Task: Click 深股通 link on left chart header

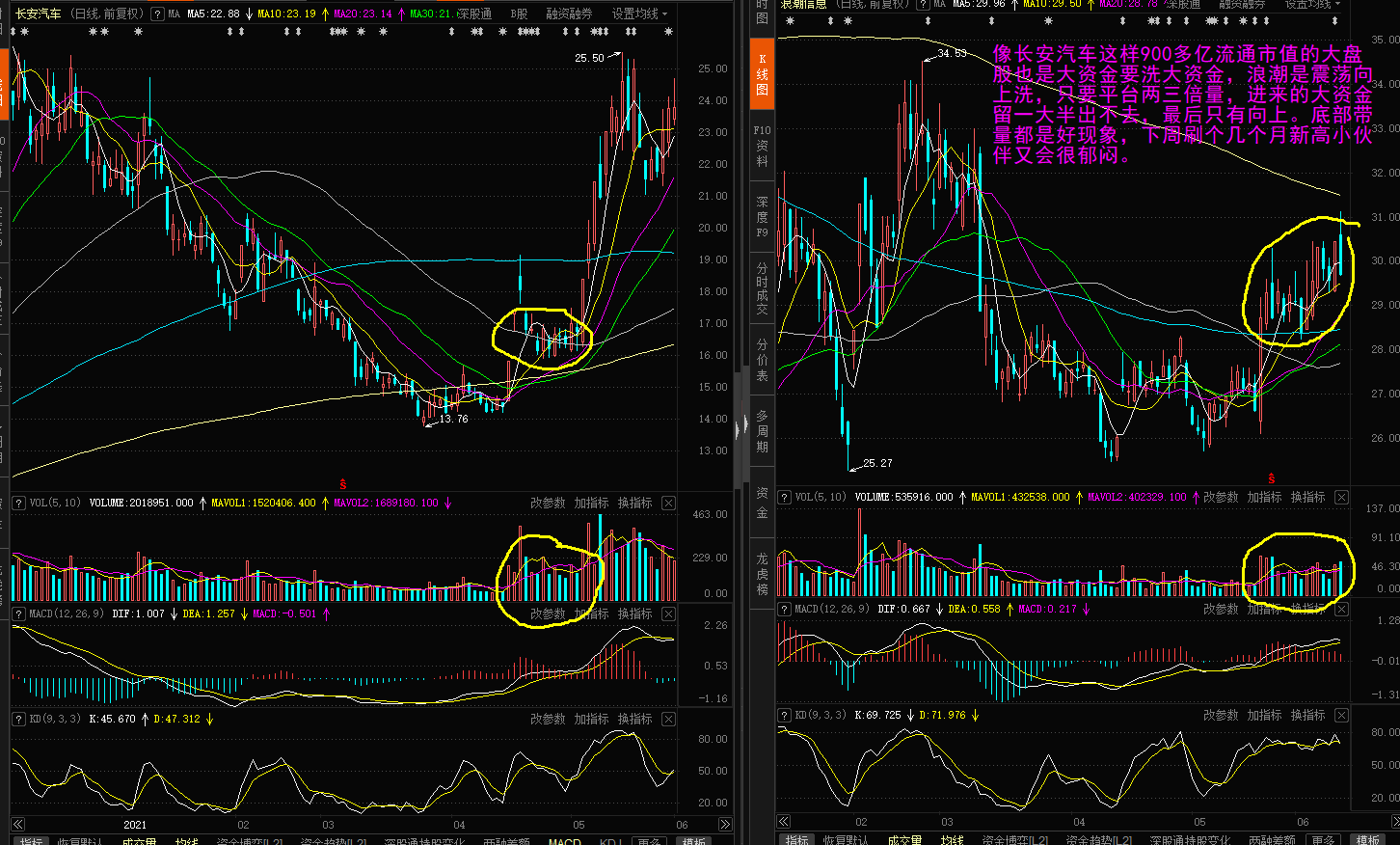Action: [x=474, y=14]
